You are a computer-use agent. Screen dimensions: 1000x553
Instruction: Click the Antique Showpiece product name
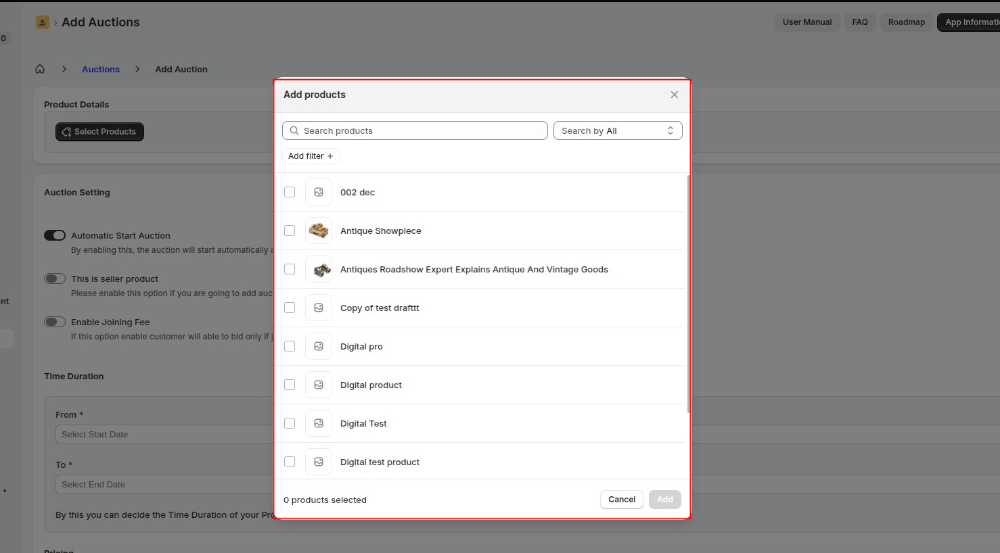381,231
